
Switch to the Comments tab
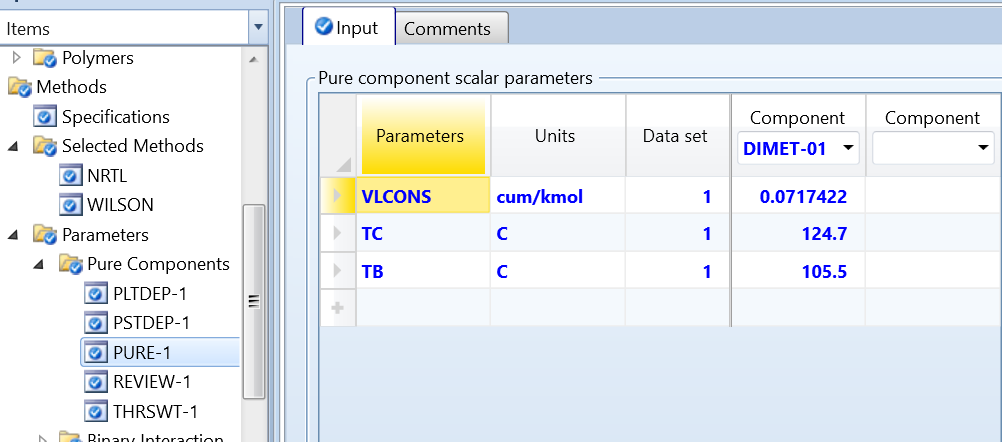pos(447,29)
